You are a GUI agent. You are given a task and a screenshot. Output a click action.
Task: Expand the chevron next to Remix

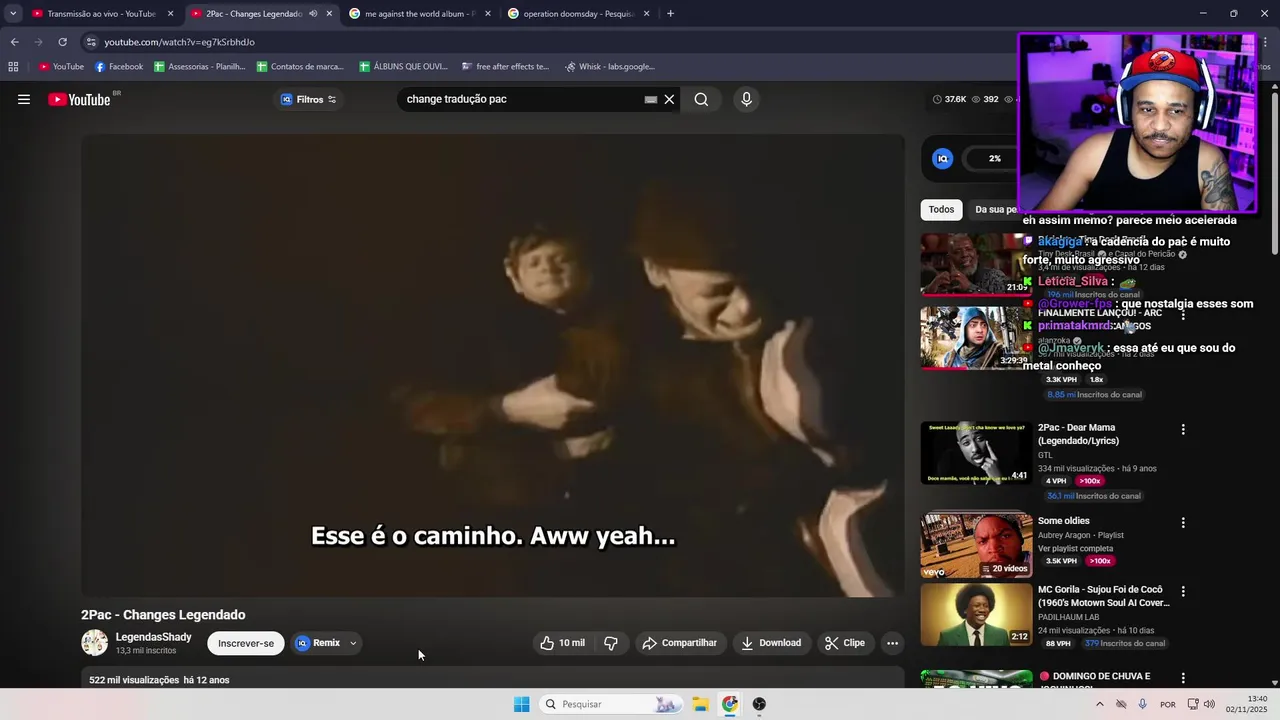tap(353, 643)
